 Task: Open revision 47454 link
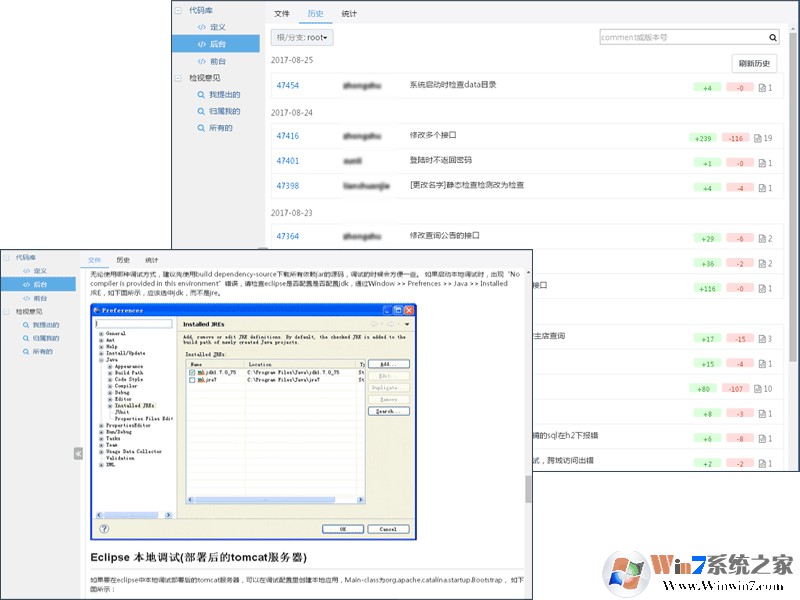(287, 86)
